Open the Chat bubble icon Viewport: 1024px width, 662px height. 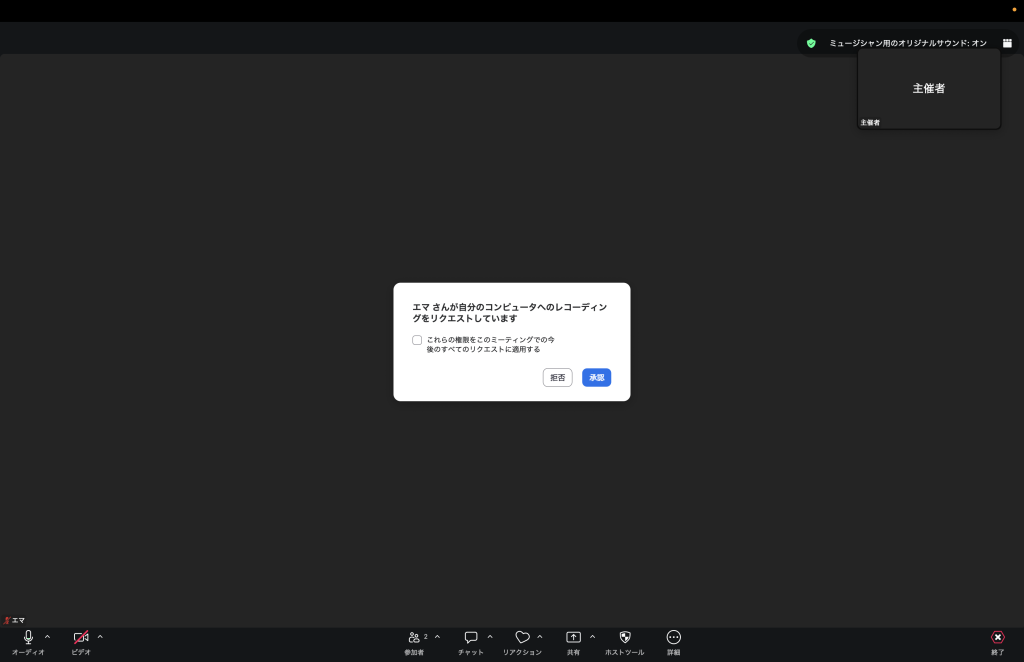click(x=471, y=637)
